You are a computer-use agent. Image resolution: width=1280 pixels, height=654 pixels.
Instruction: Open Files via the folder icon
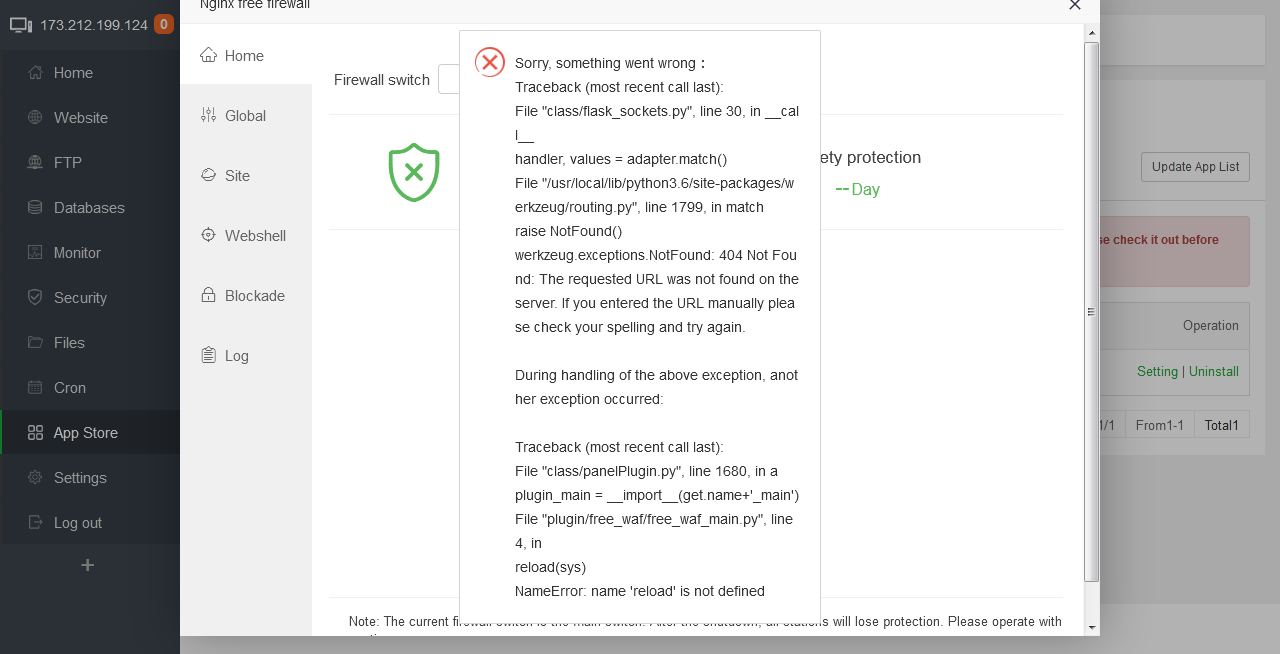coord(35,343)
